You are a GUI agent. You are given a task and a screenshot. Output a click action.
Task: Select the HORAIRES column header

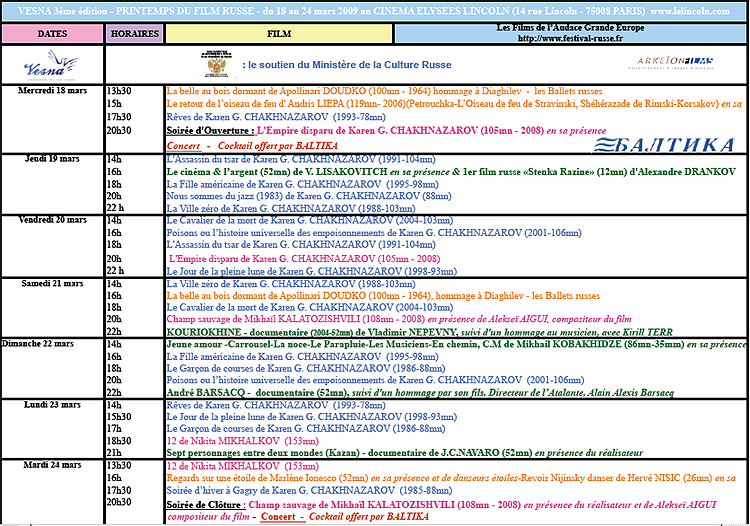point(134,33)
